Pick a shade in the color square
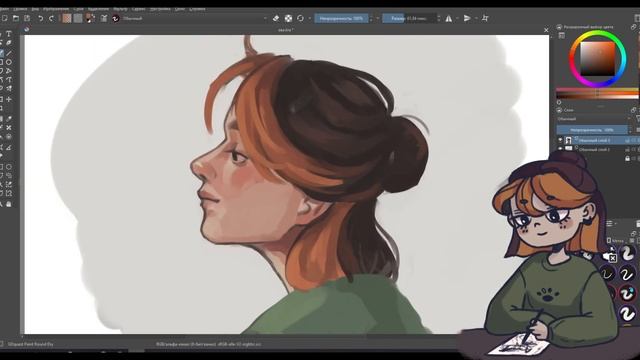 tap(598, 59)
